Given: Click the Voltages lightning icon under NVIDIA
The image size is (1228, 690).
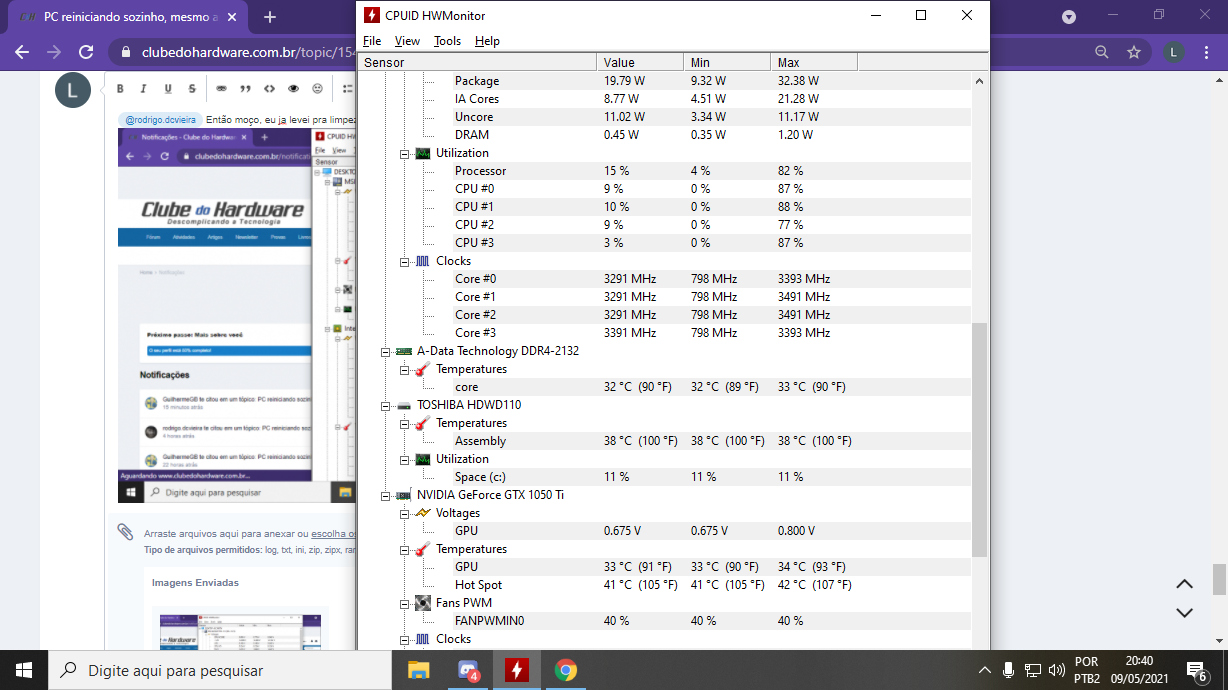Looking at the screenshot, I should coord(423,513).
